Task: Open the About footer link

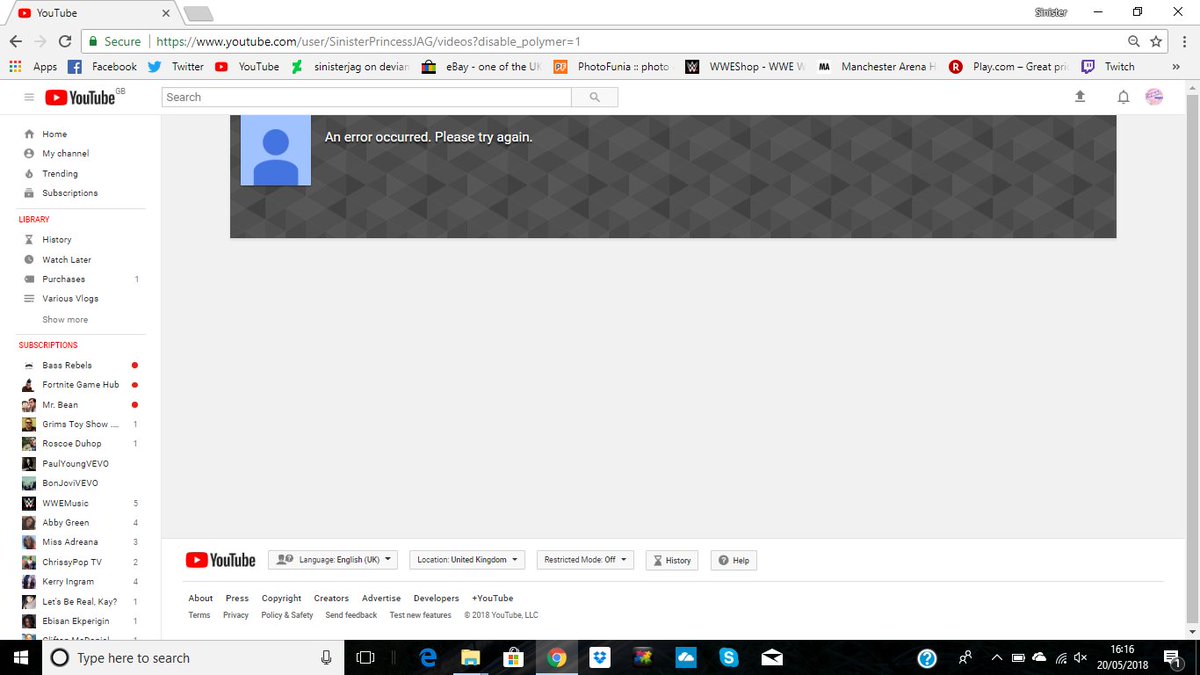Action: pos(201,598)
